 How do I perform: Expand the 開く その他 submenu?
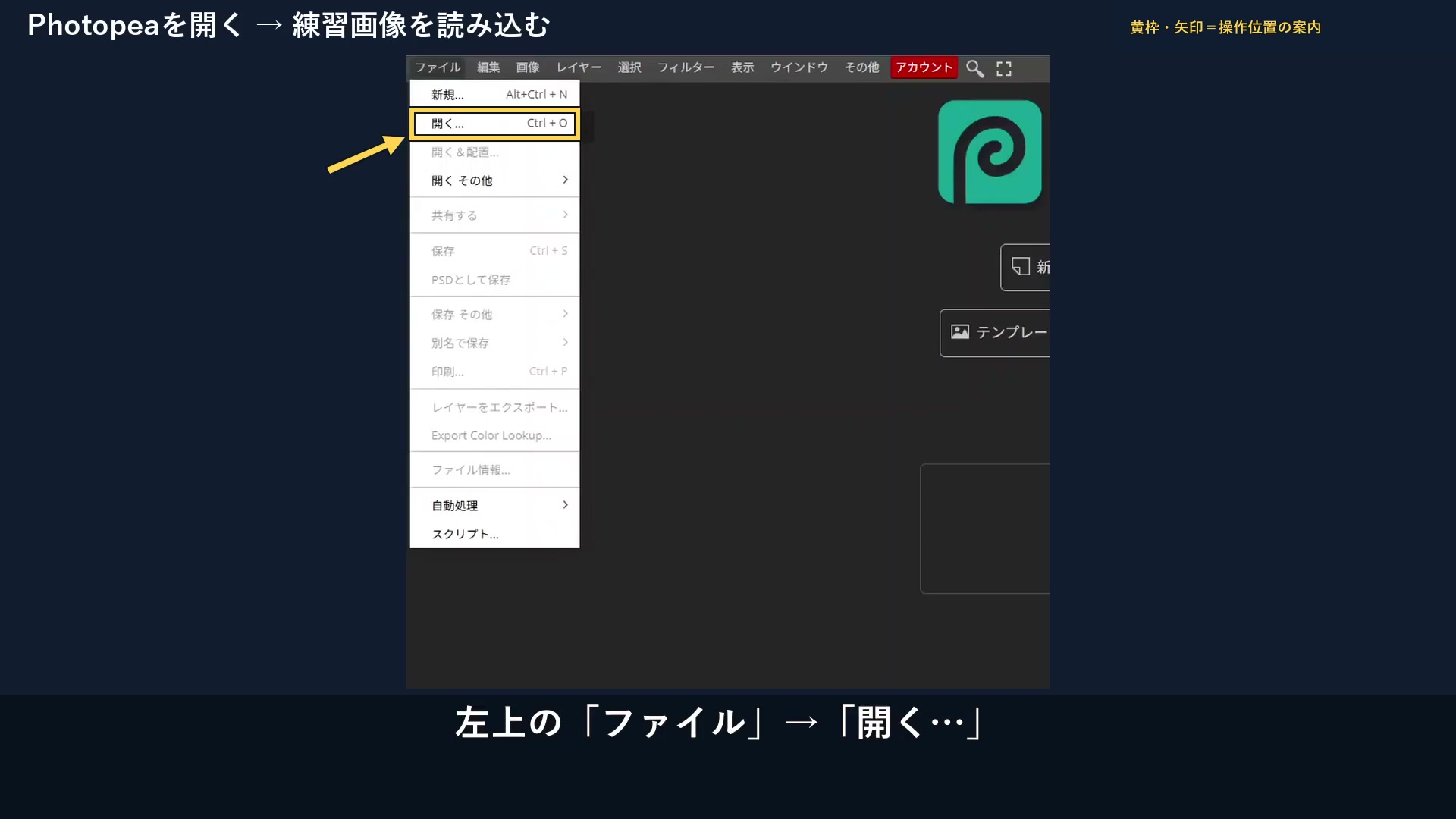pos(494,180)
